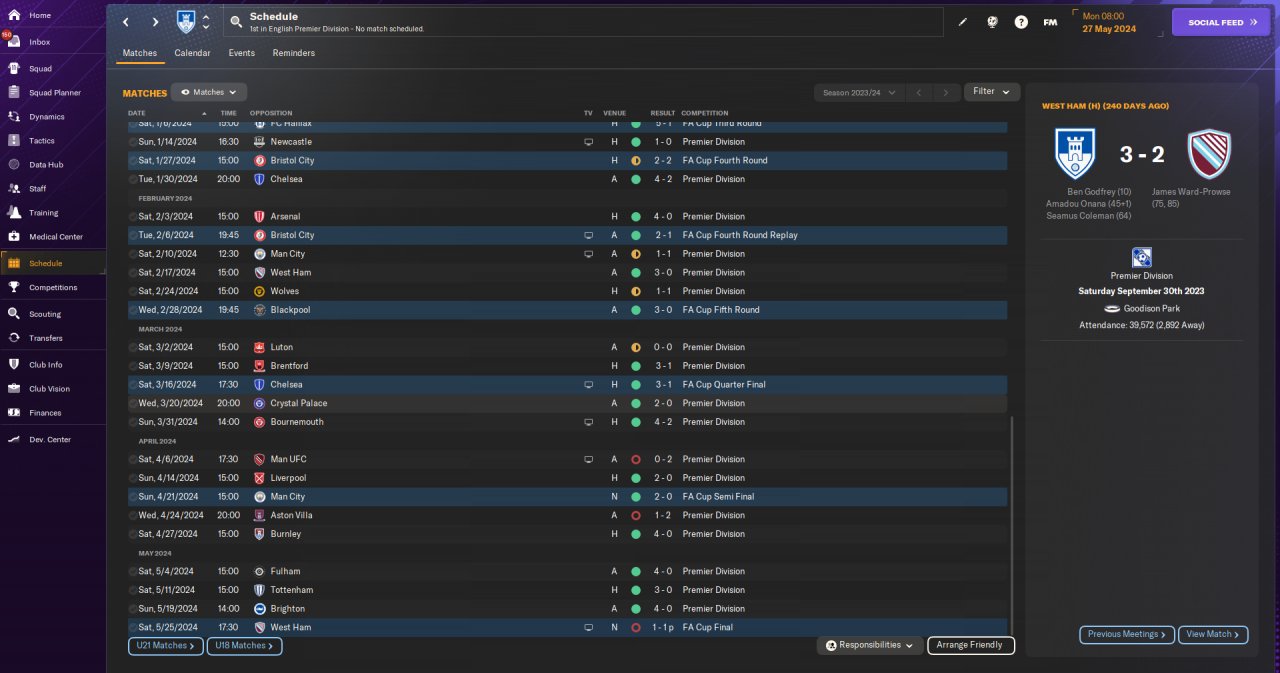Click the matches list vertical scrollbar
The width and height of the screenshot is (1280, 673).
coord(1011,525)
